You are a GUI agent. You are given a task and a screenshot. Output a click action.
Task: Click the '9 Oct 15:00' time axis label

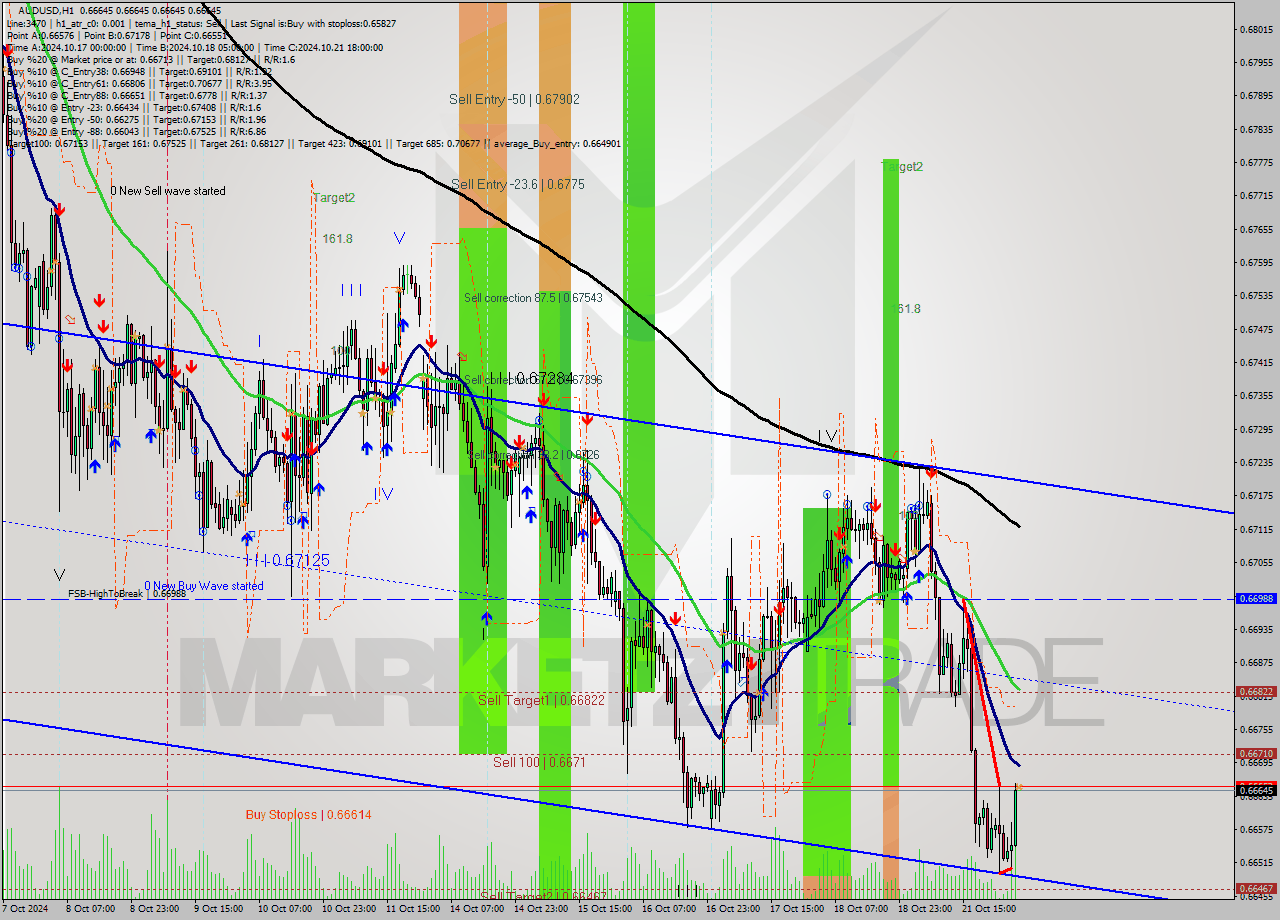coord(218,910)
